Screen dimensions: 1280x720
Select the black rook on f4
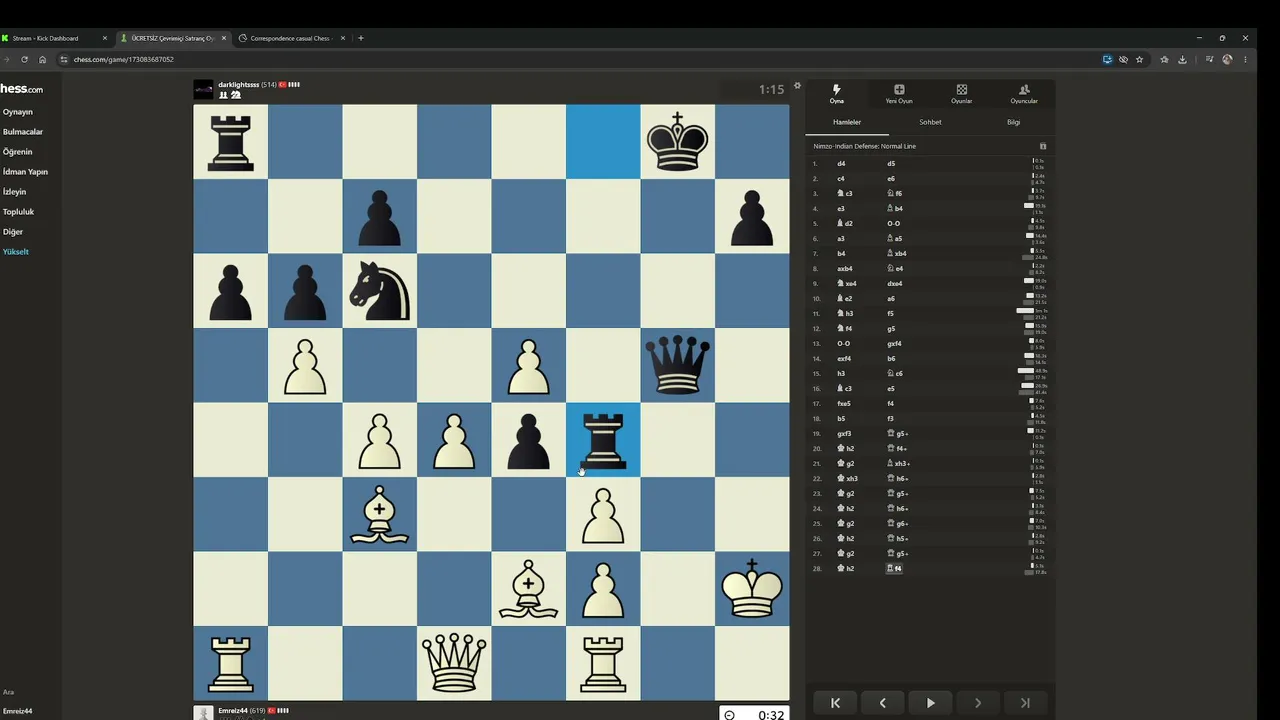click(603, 440)
